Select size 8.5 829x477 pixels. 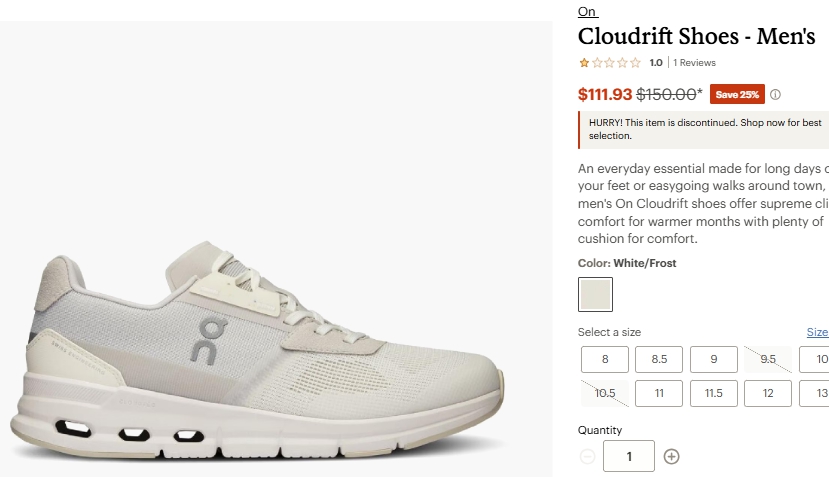[x=659, y=360]
